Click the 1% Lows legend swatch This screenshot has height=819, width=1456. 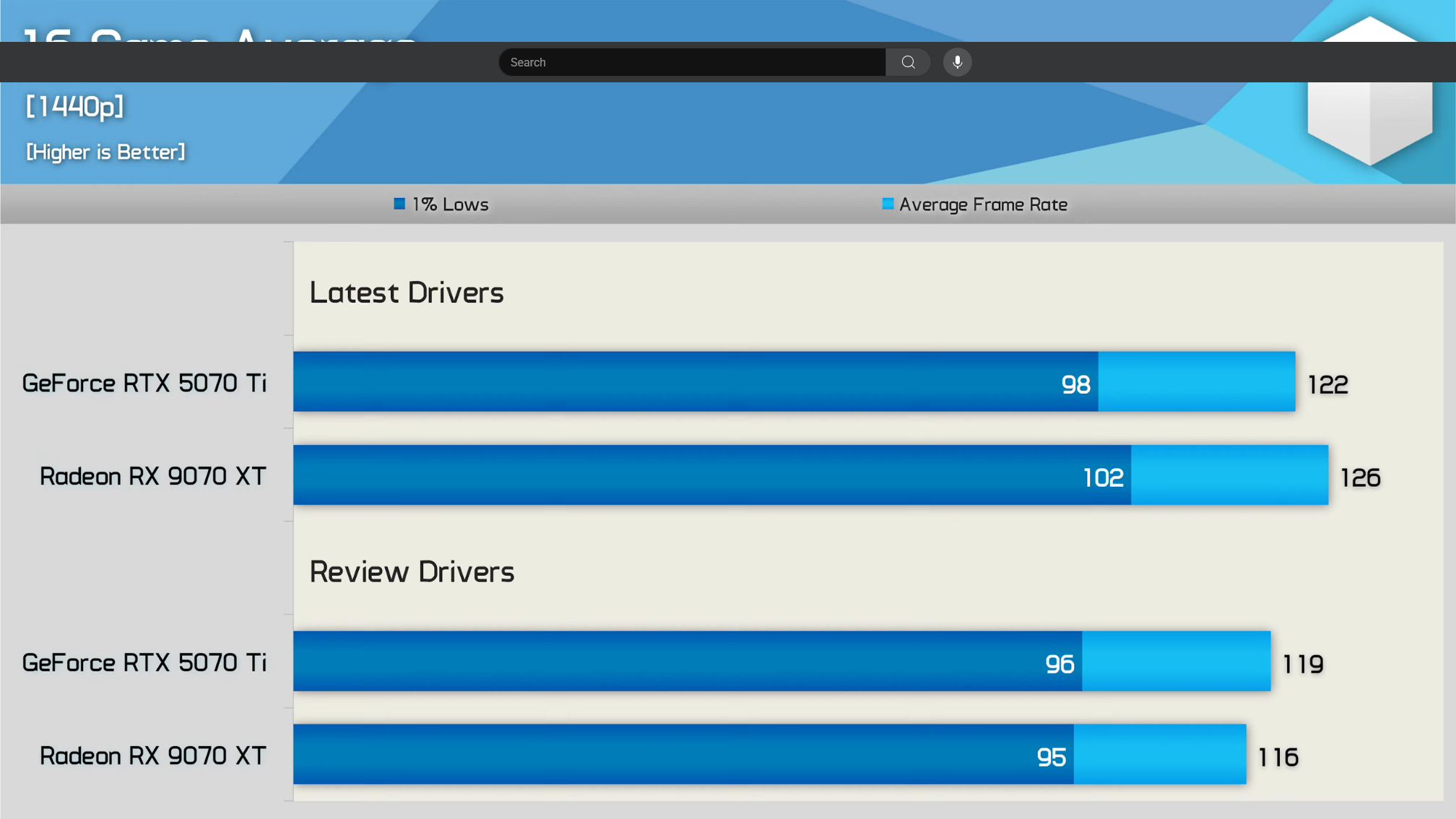399,204
